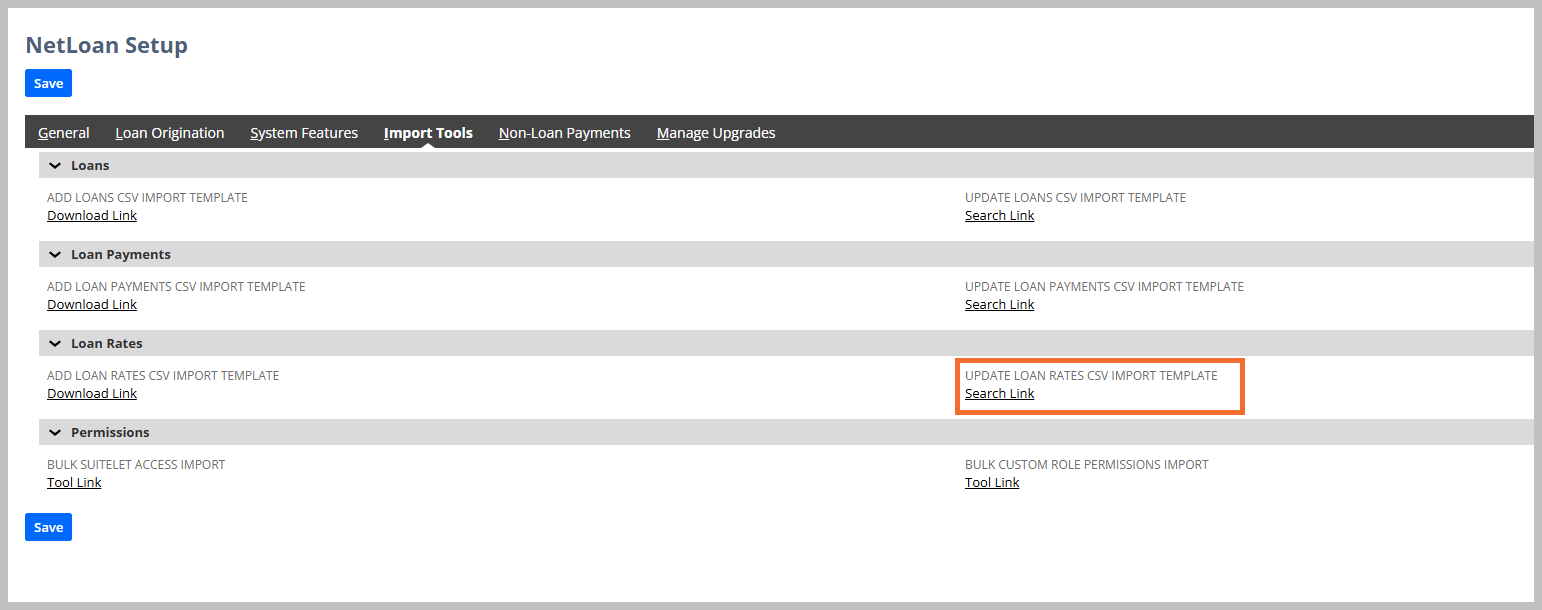The image size is (1542, 610).
Task: Click the ADD LOANS CSV IMPORT TEMPLATE label
Action: (x=147, y=197)
